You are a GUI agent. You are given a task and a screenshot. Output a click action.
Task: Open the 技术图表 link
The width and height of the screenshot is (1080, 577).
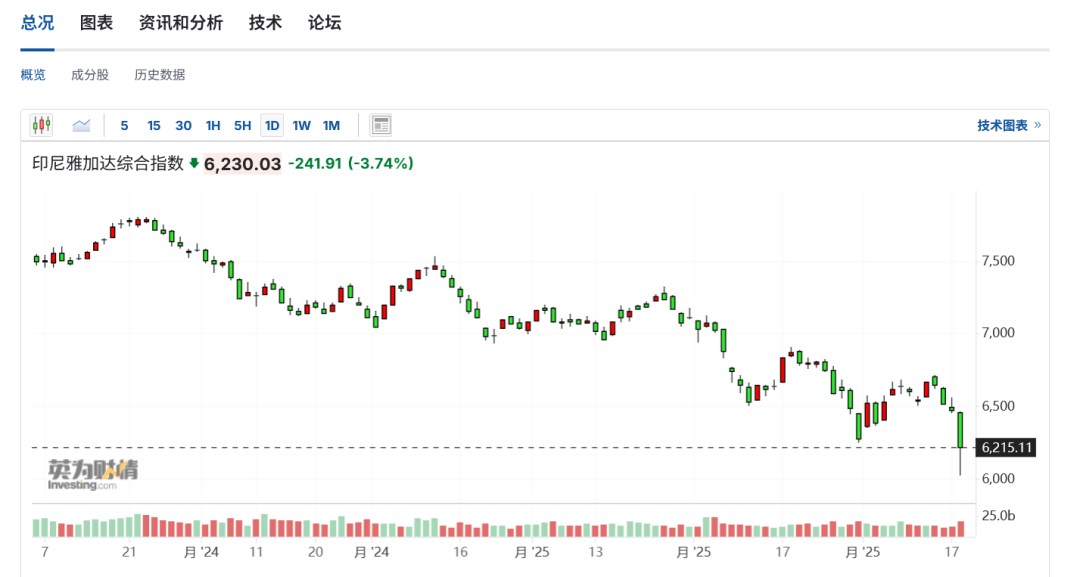[1002, 125]
